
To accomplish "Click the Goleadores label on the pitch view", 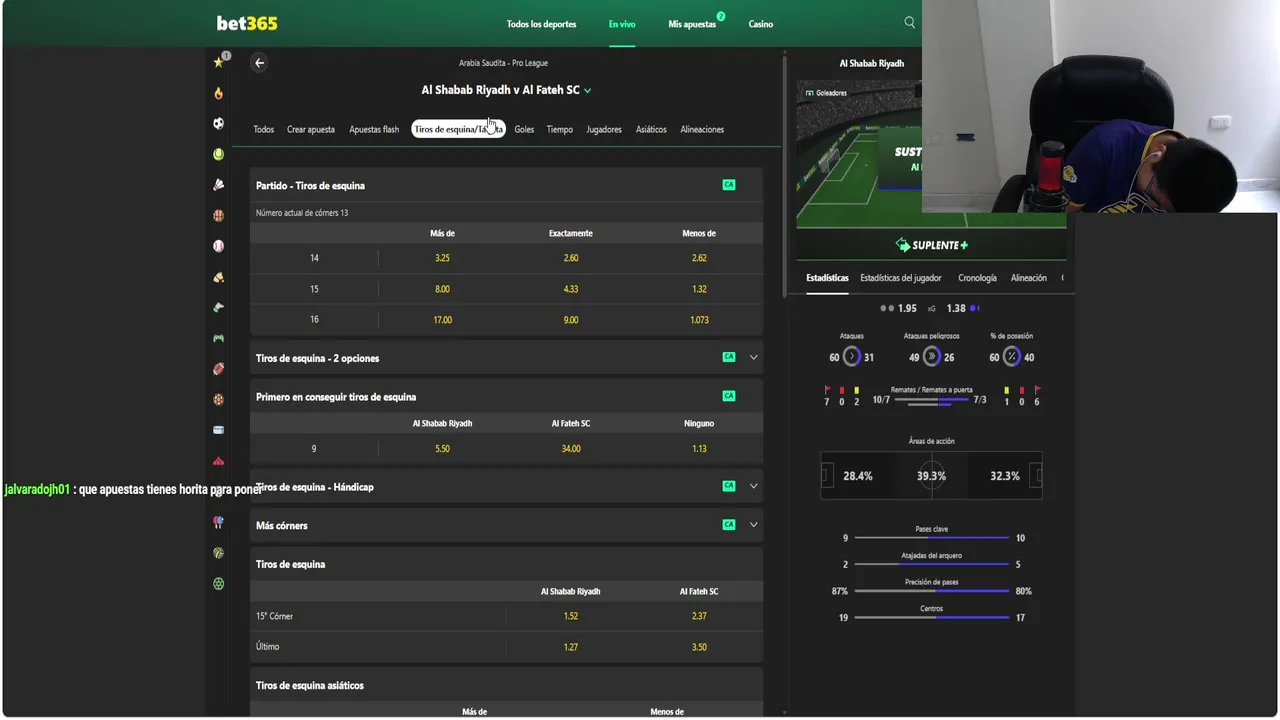I will coord(826,93).
